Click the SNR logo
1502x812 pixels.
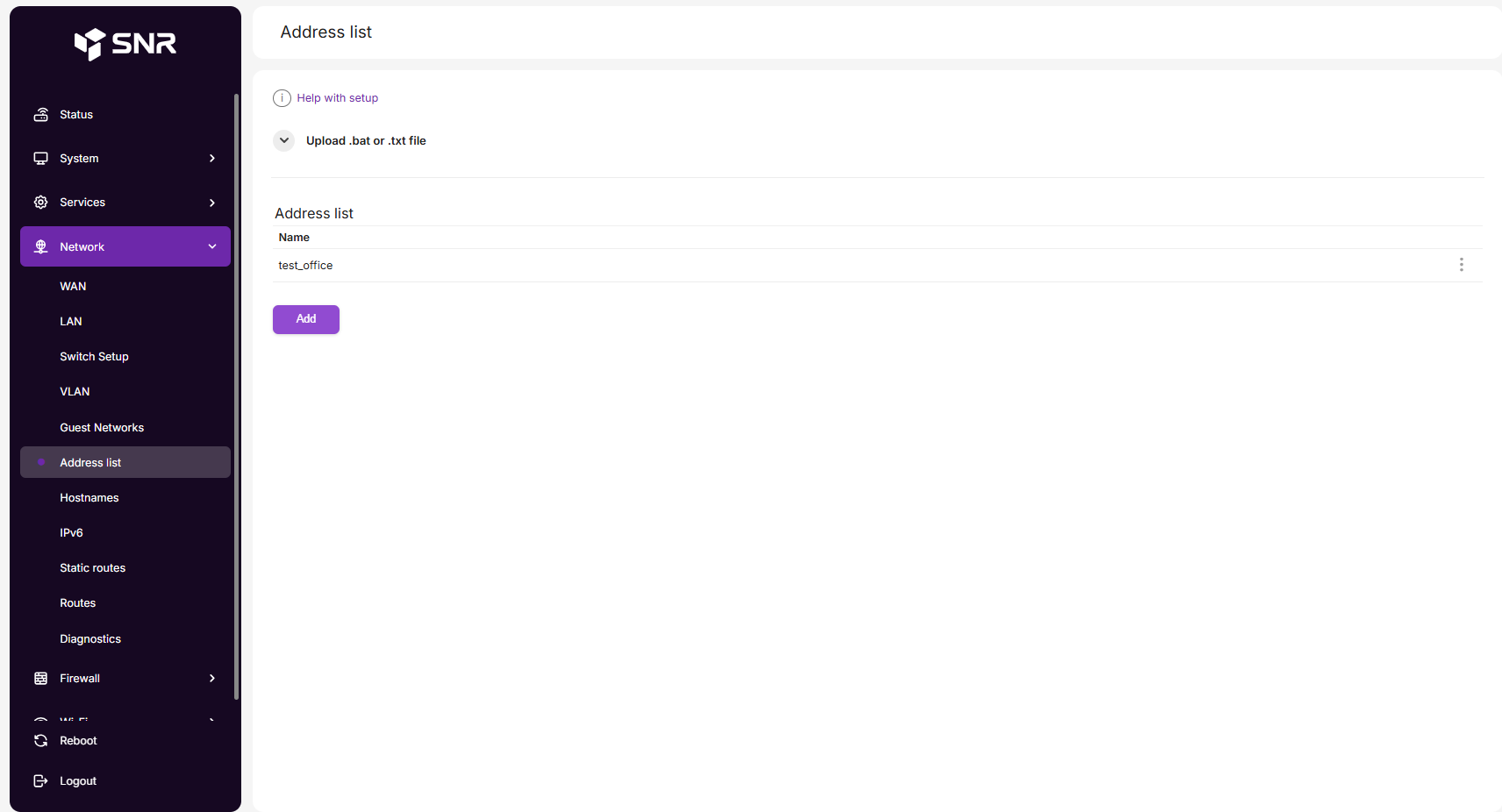[125, 43]
